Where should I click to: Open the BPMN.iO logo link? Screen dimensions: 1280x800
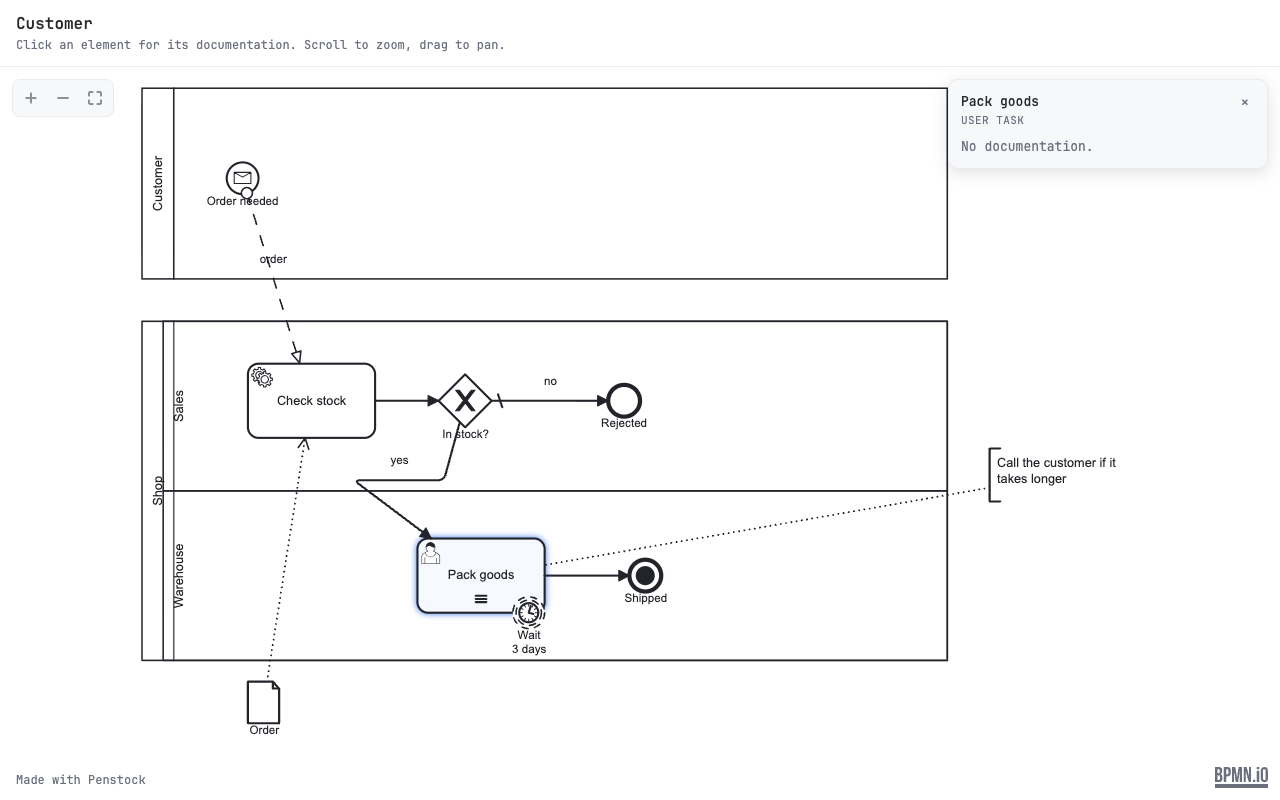click(x=1241, y=776)
